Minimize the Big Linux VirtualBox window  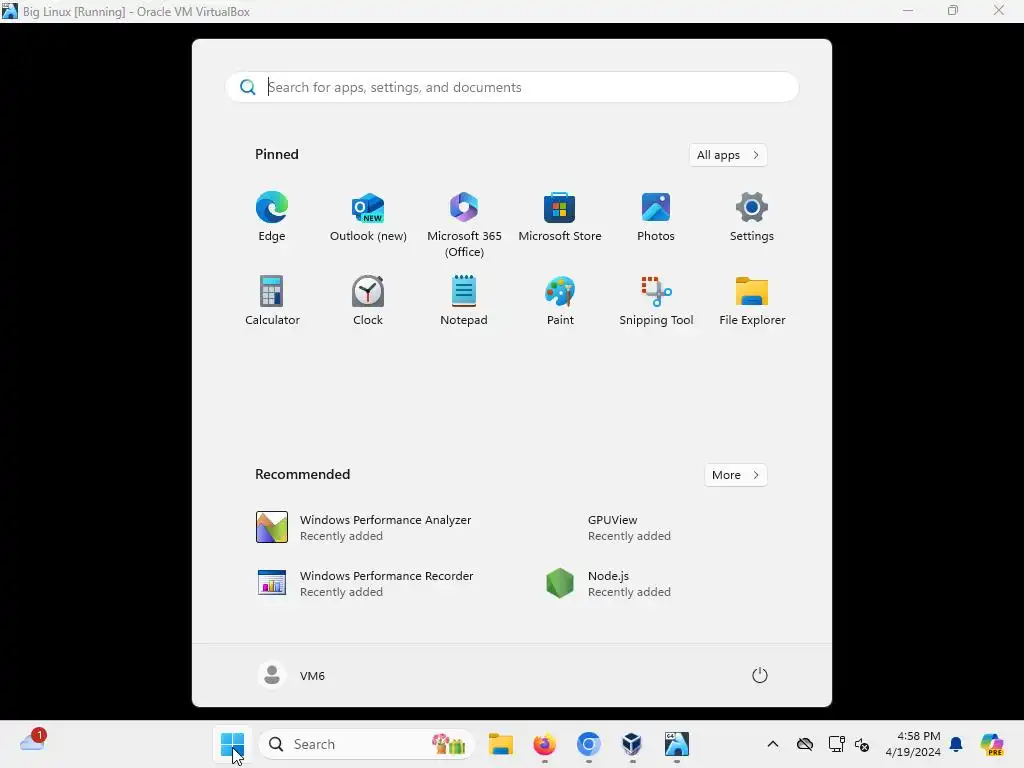[x=908, y=10]
